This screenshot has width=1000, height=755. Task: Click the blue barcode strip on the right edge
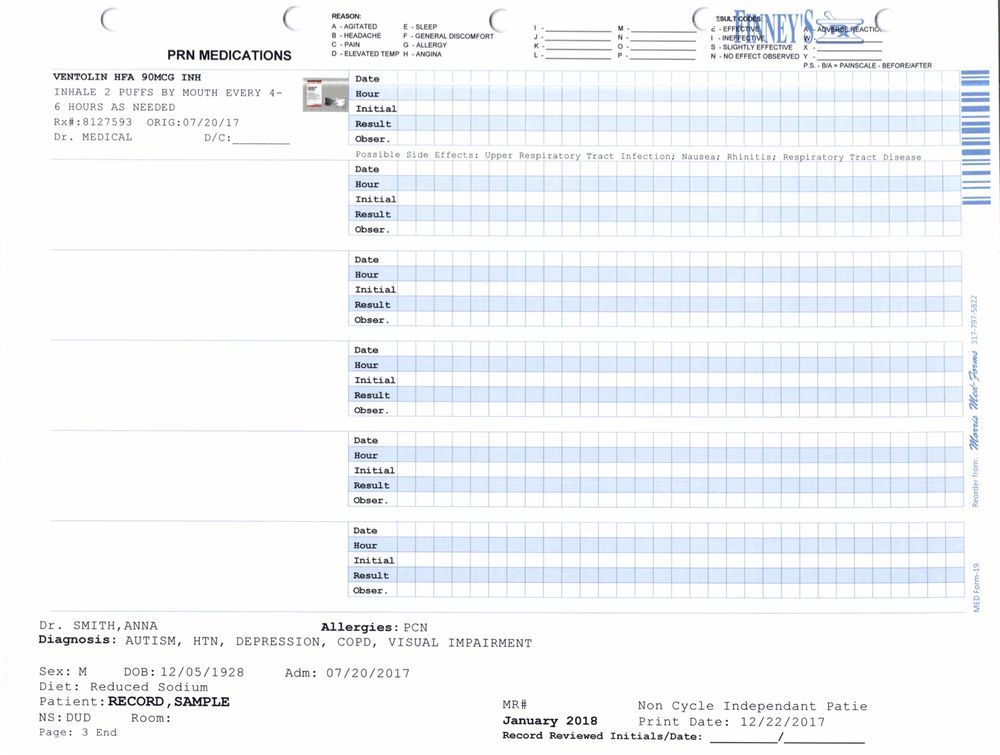pyautogui.click(x=975, y=137)
